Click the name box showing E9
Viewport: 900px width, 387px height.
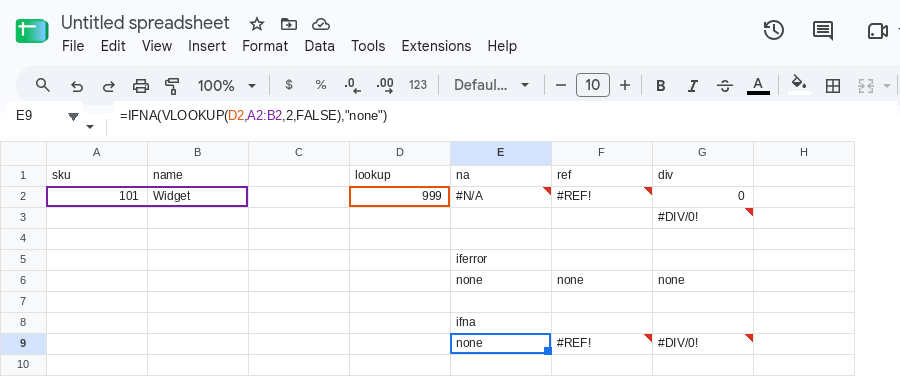24,116
